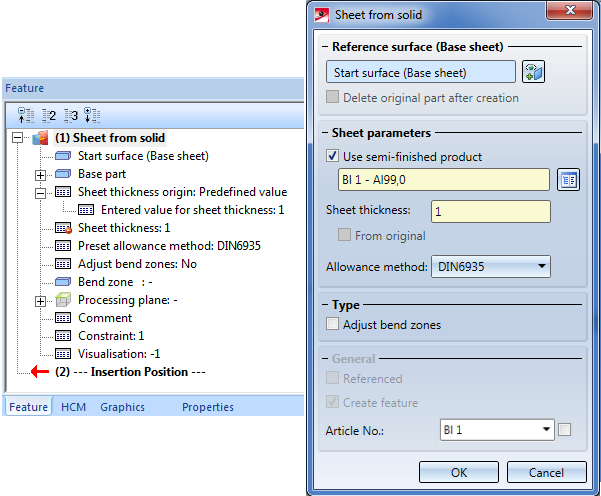Click the Cancel button
Screen dimensions: 601x496
pyautogui.click(x=547, y=472)
